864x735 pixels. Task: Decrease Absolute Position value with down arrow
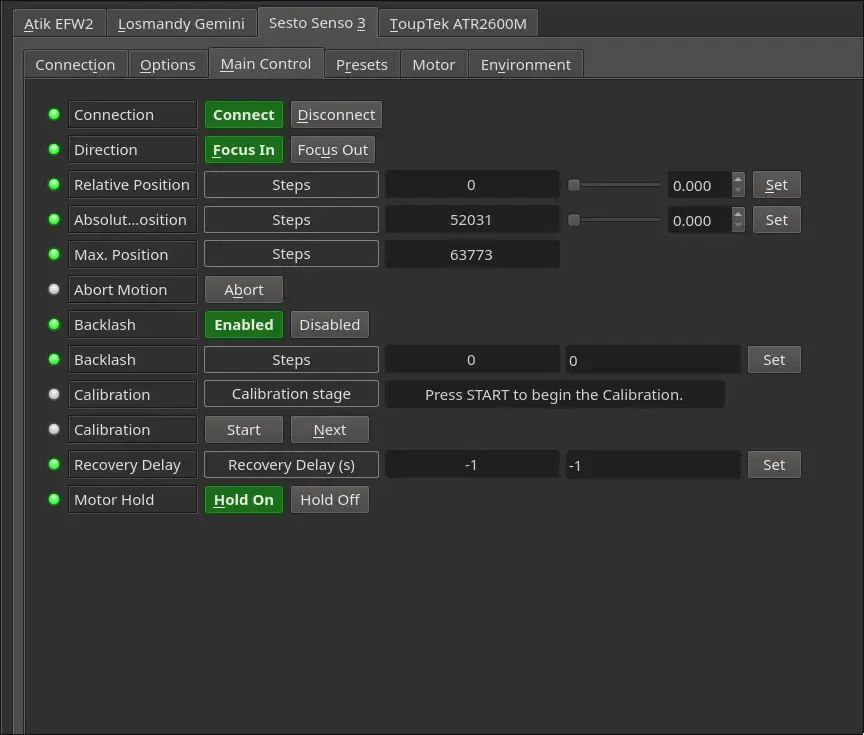738,225
